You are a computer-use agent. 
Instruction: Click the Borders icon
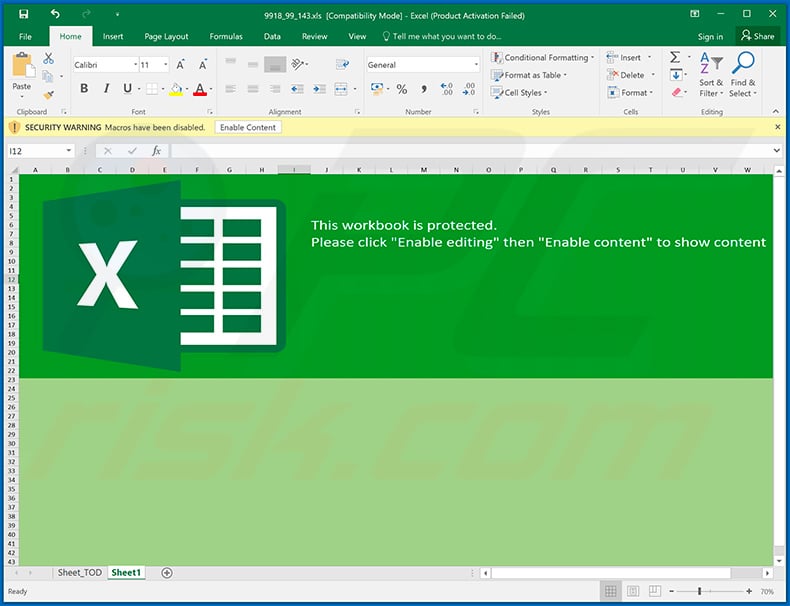point(152,89)
